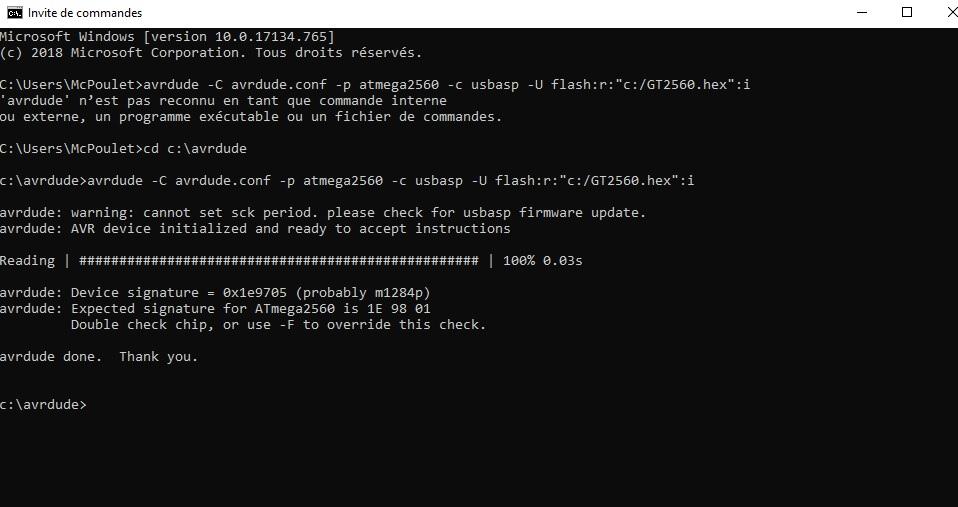Click the Expected signature for ATmega2560 line
958x507 pixels.
215,309
